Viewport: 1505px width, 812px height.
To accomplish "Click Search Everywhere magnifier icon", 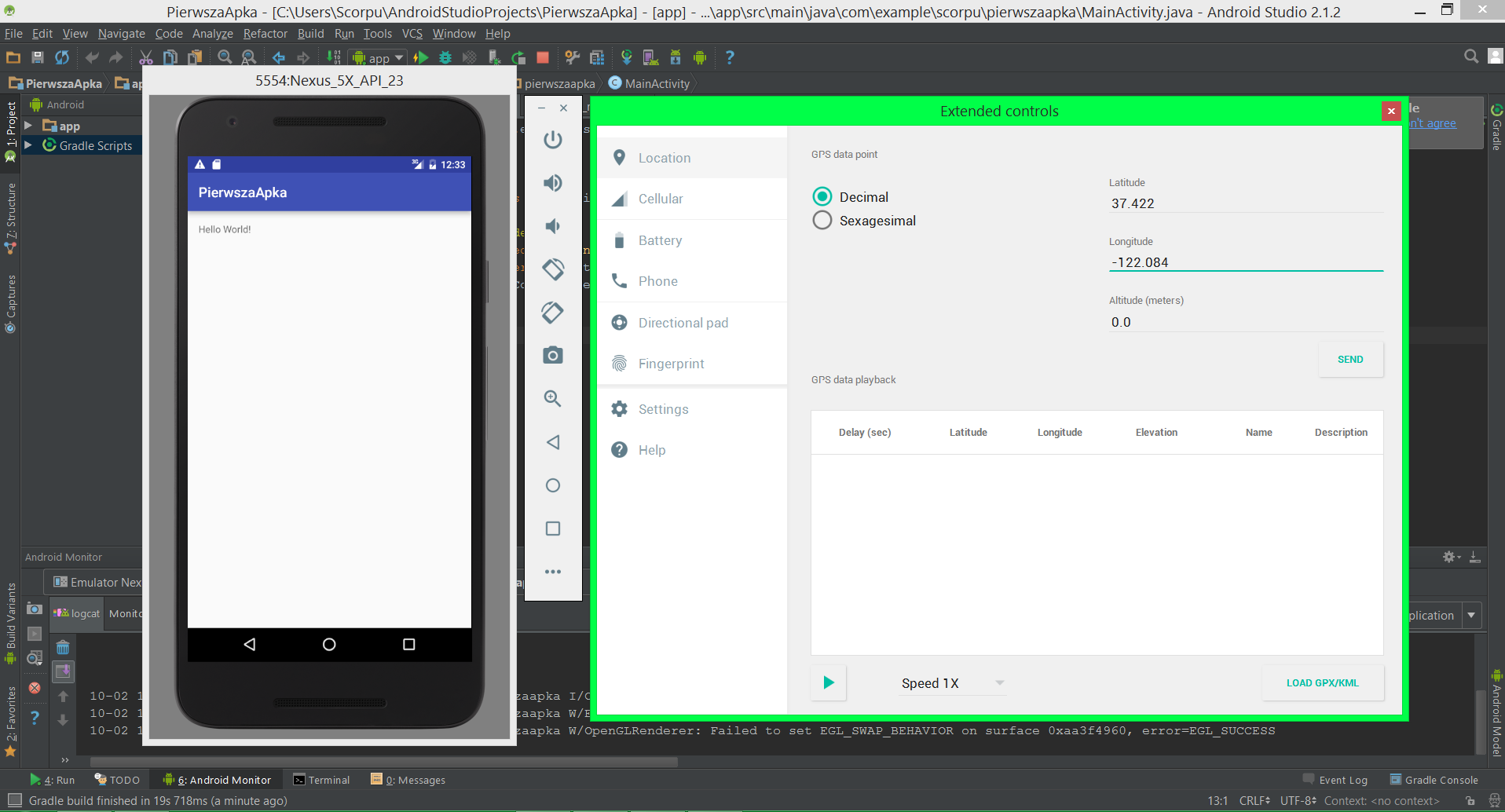I will point(1471,57).
